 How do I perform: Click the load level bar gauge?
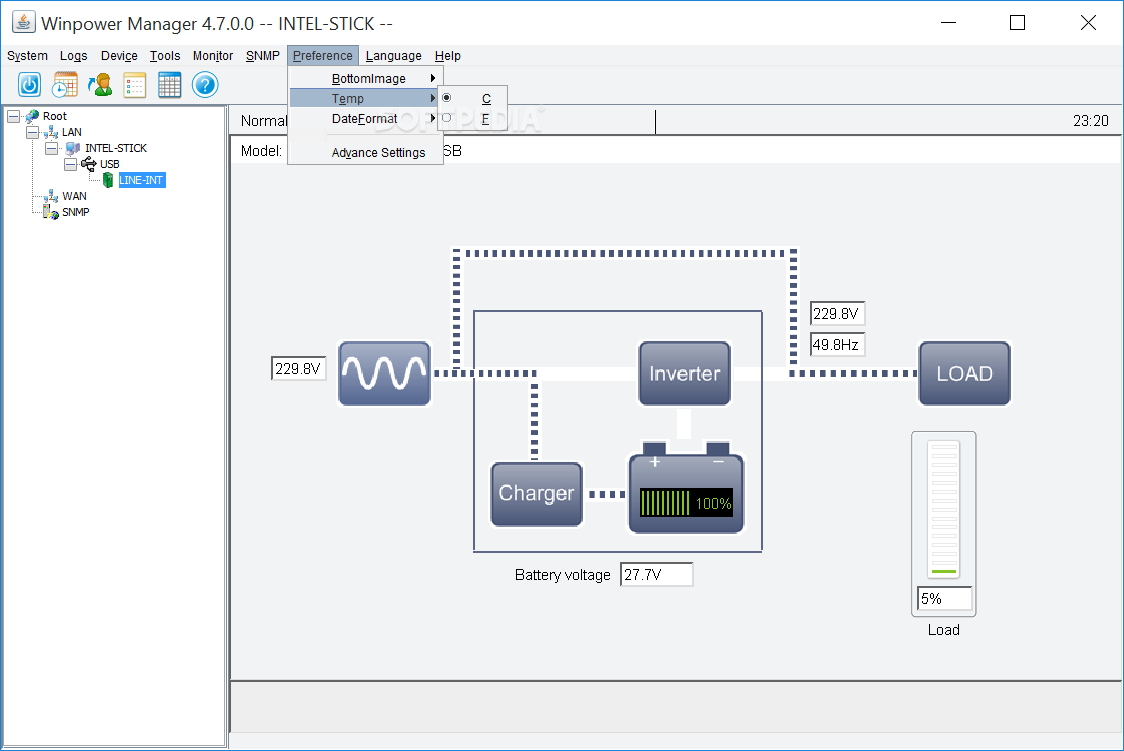coord(943,509)
